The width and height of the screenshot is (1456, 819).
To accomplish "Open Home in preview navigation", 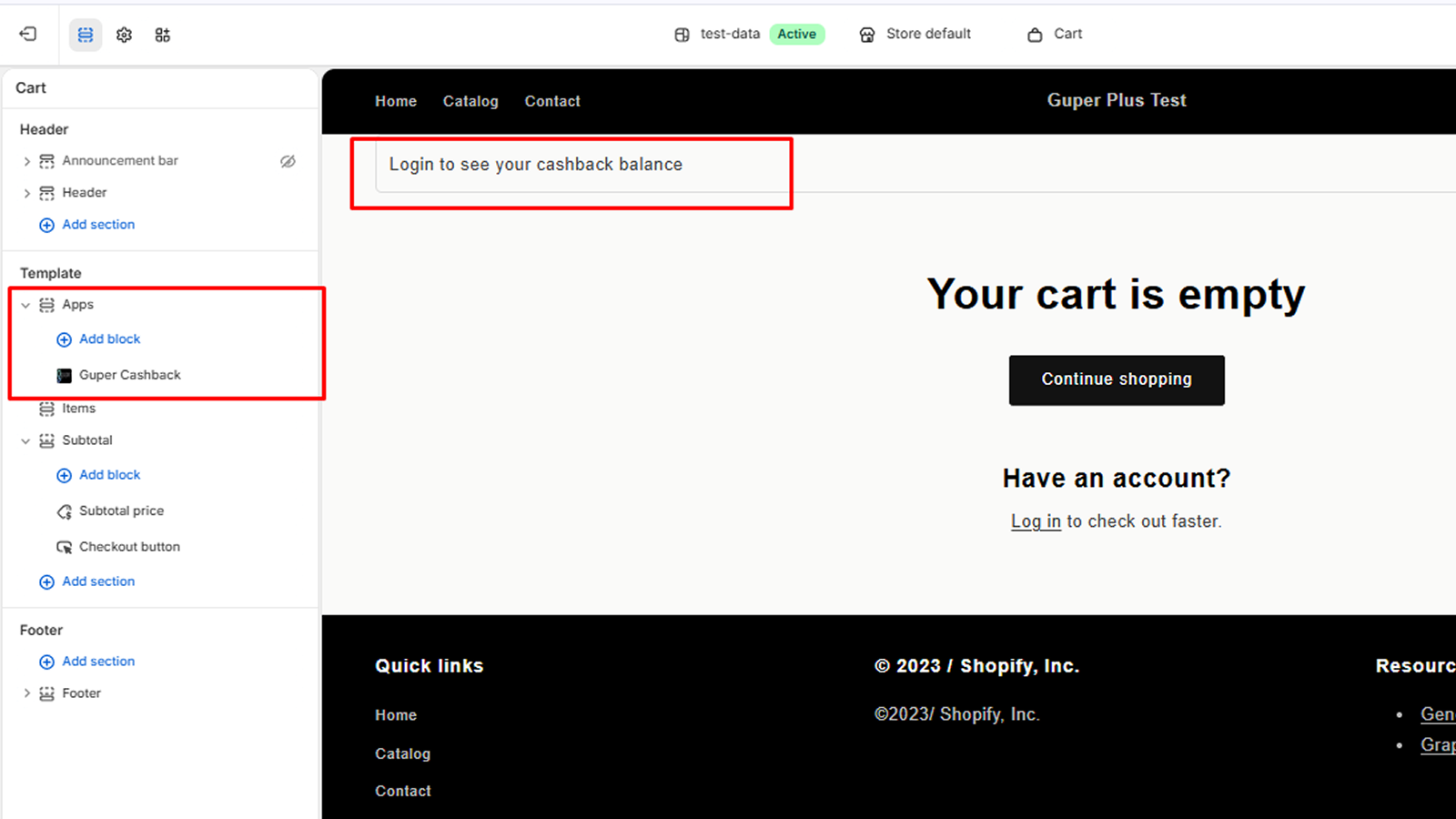I will (396, 101).
